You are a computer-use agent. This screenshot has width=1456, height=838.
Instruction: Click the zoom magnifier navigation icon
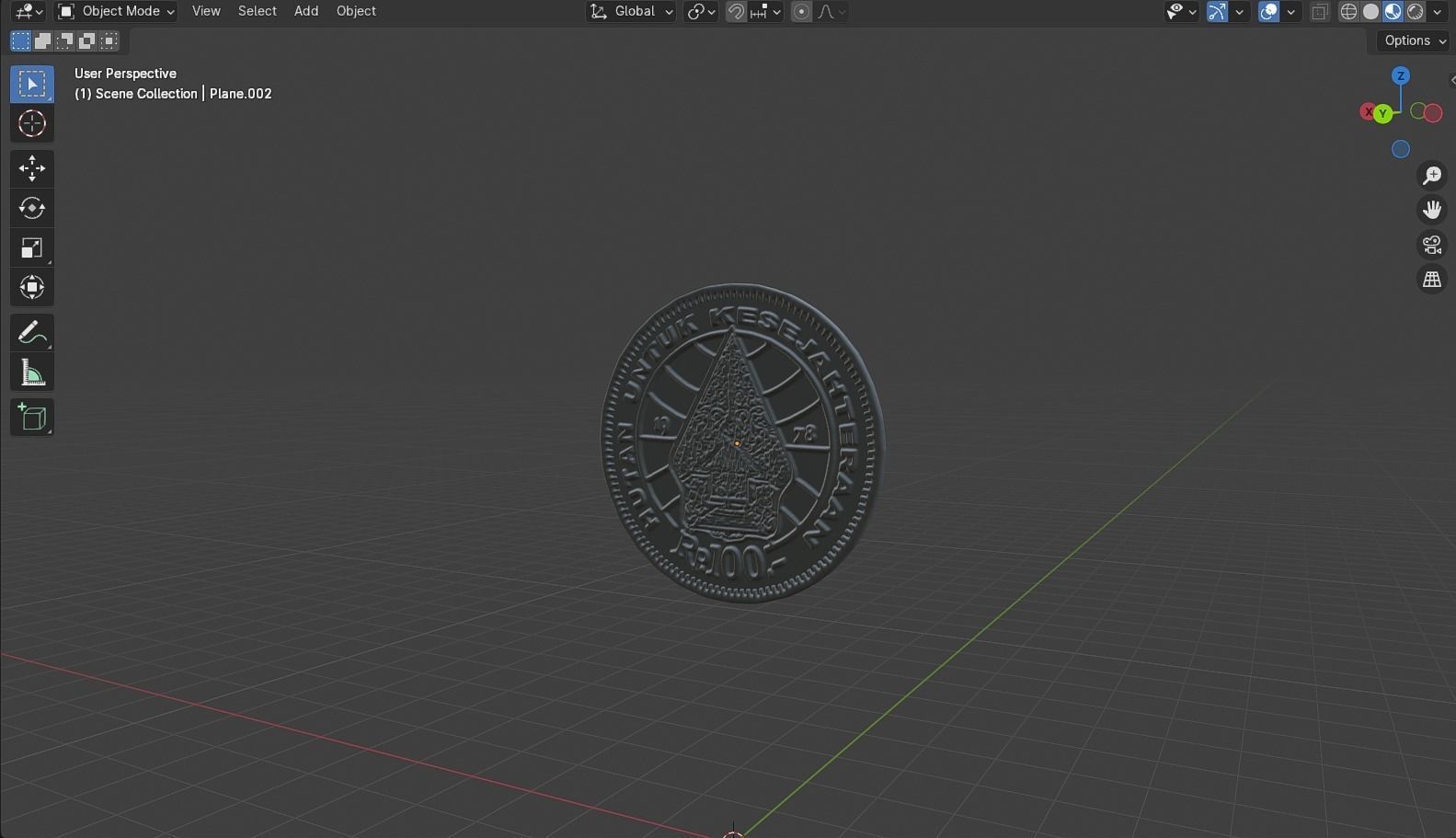[1432, 175]
